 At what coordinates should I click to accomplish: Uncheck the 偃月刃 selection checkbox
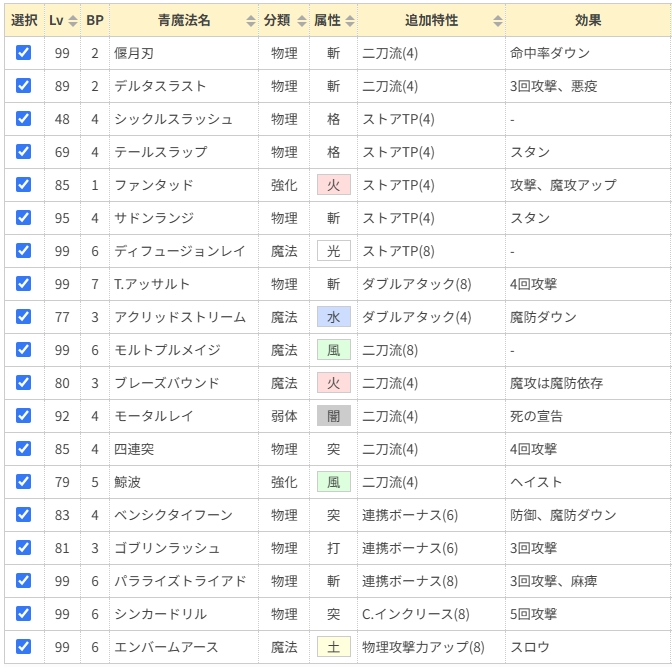(x=24, y=52)
